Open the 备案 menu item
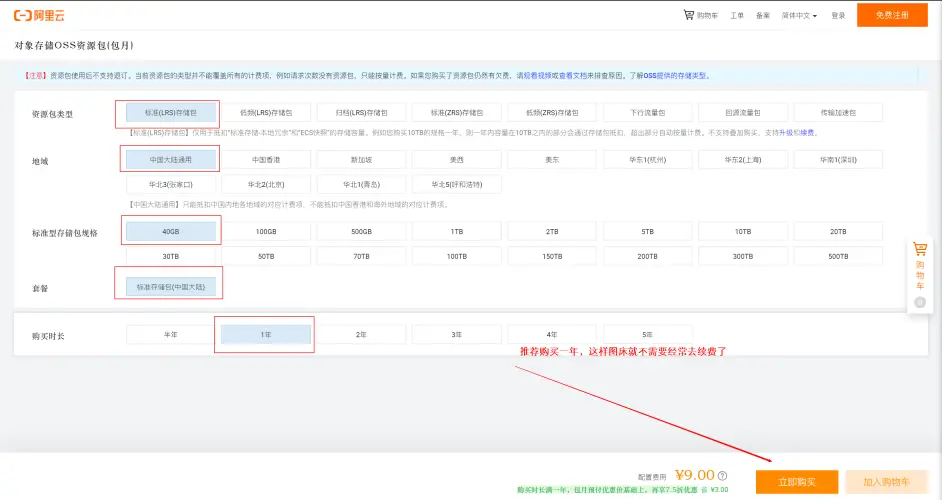The height and width of the screenshot is (500, 942). click(763, 16)
